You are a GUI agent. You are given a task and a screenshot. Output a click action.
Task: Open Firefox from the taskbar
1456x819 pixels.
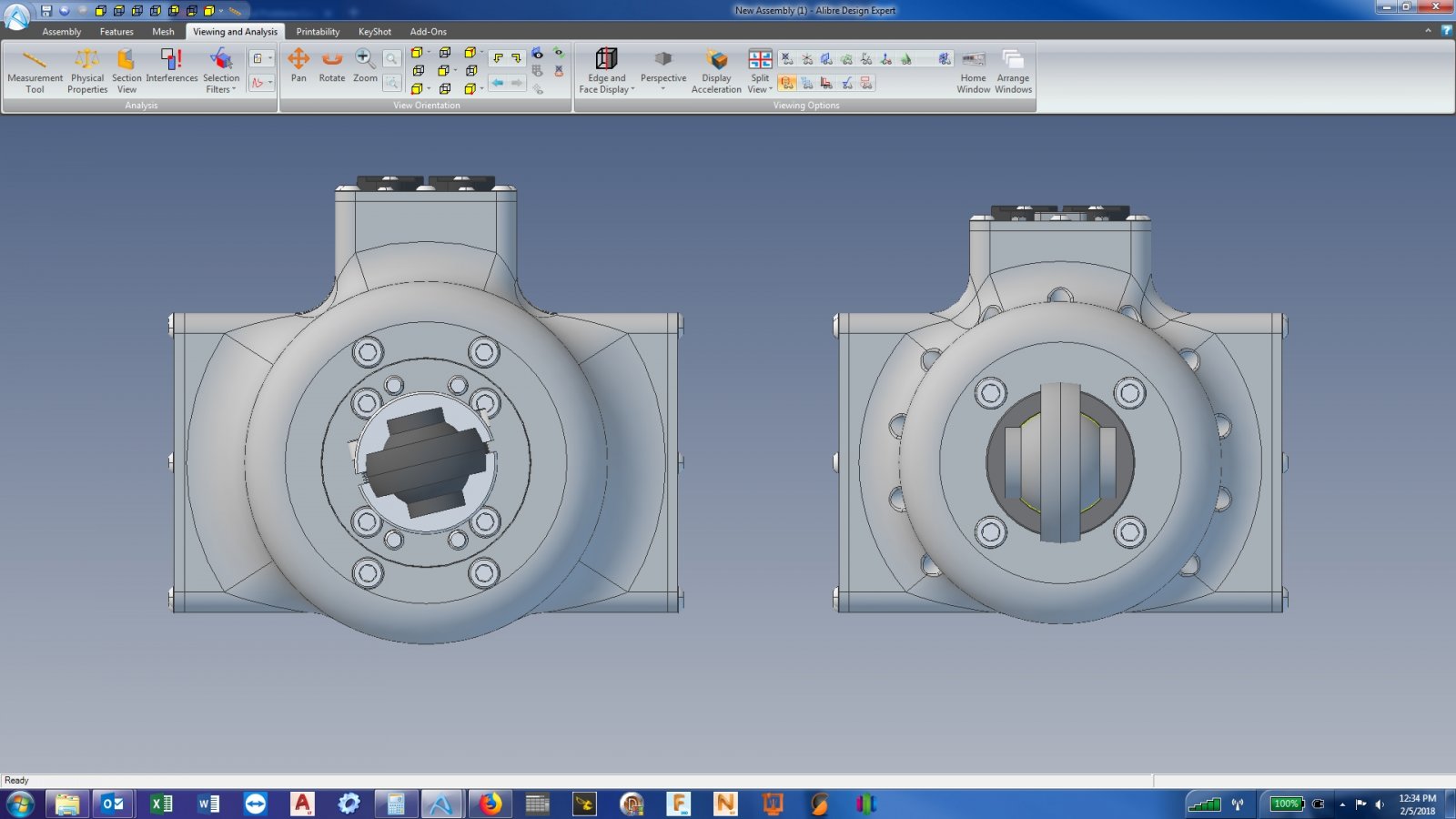490,804
